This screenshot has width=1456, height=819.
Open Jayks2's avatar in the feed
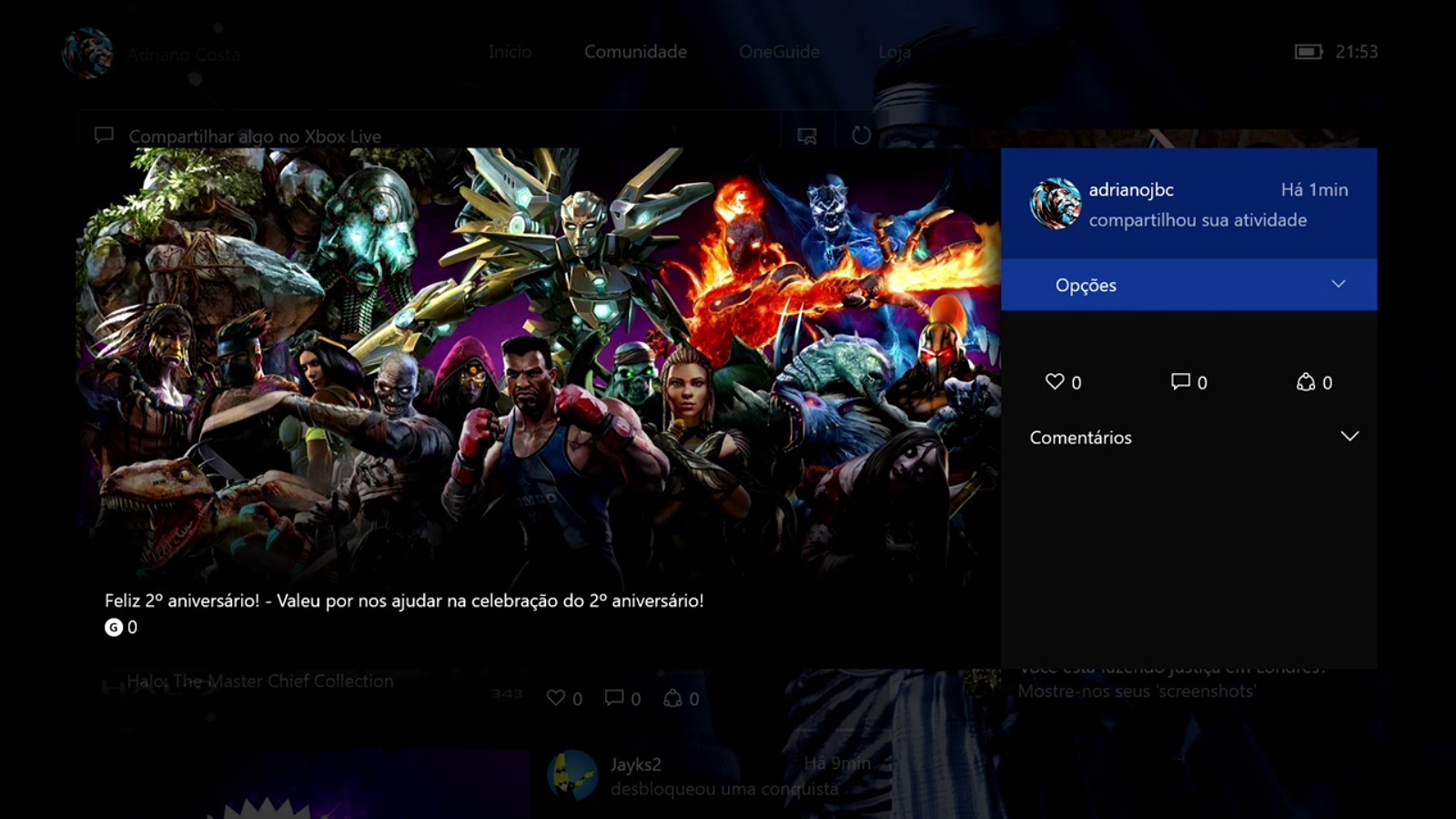[572, 775]
